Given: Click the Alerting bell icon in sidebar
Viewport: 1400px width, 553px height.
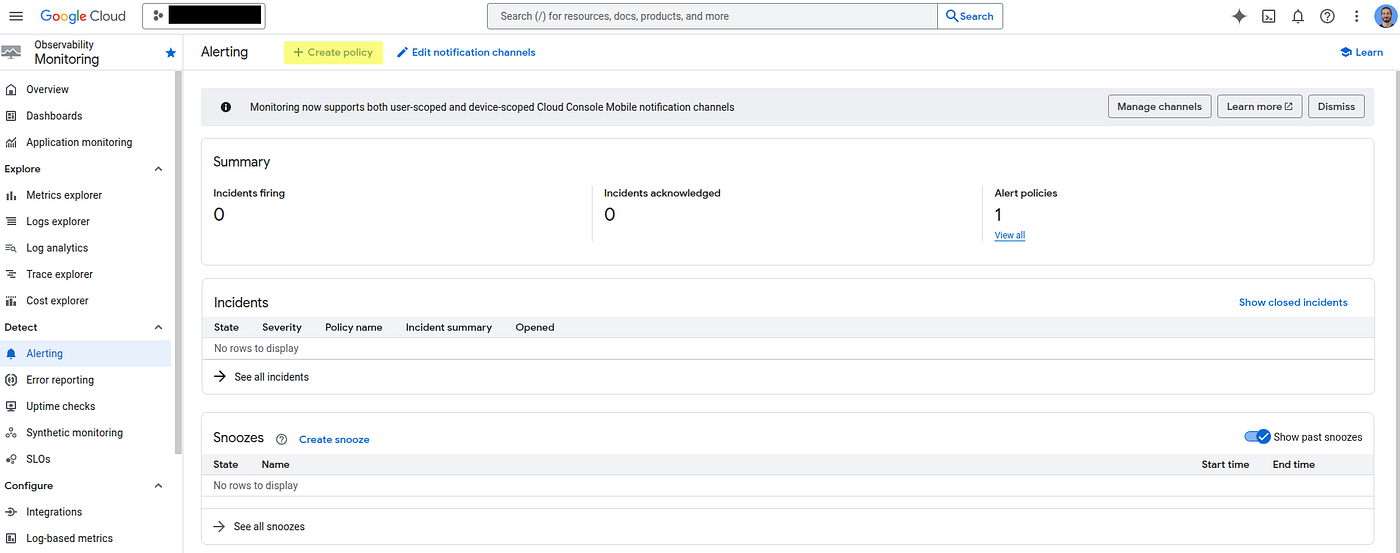Looking at the screenshot, I should coord(11,353).
